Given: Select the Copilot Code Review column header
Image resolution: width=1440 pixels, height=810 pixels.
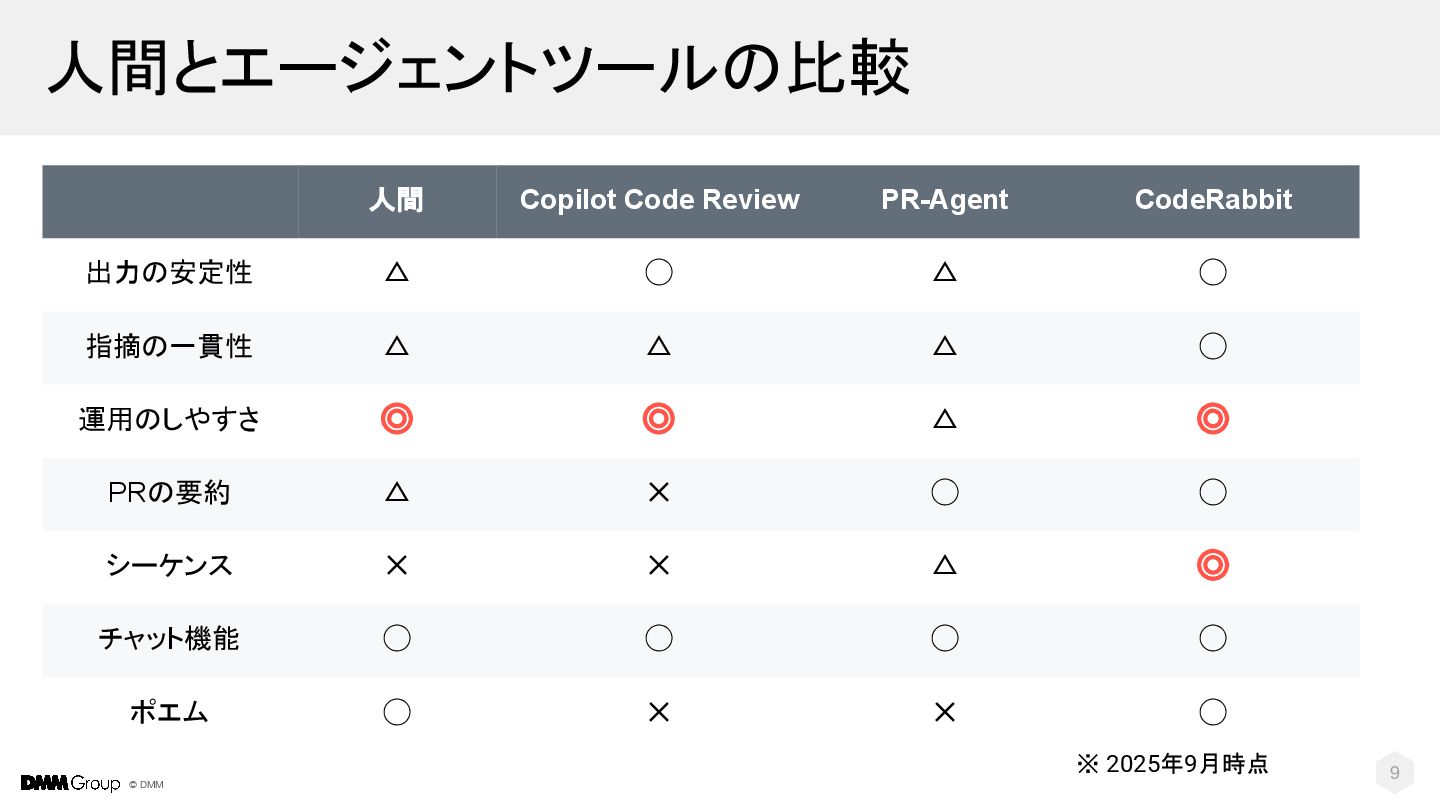Looking at the screenshot, I should 660,200.
